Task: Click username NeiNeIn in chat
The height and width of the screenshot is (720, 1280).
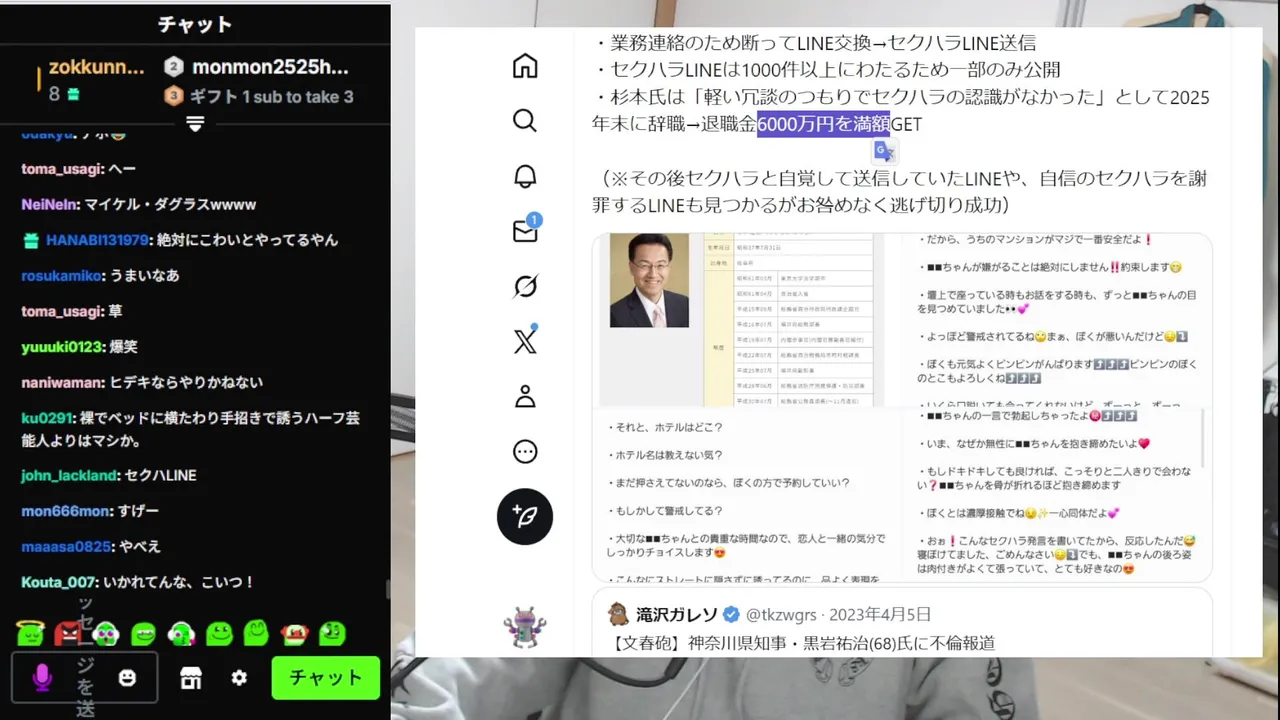Action: 49,204
